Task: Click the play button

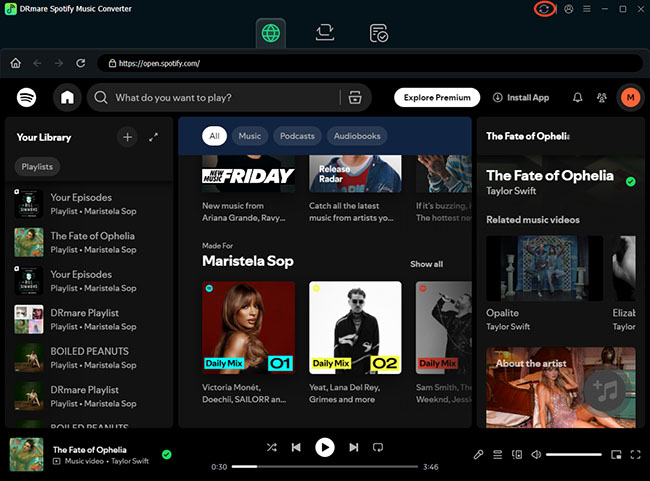Action: coord(325,447)
